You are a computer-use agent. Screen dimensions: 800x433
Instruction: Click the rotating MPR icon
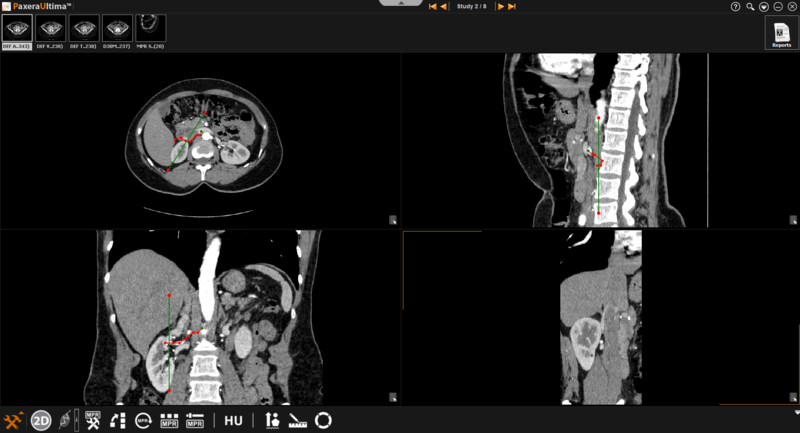click(x=143, y=420)
